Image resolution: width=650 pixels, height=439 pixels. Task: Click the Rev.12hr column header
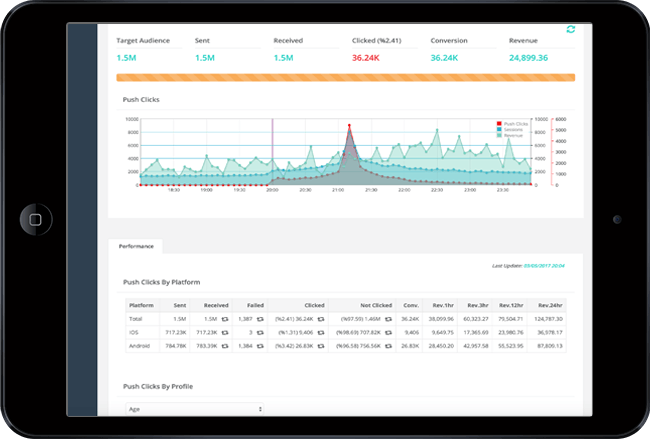click(x=511, y=306)
